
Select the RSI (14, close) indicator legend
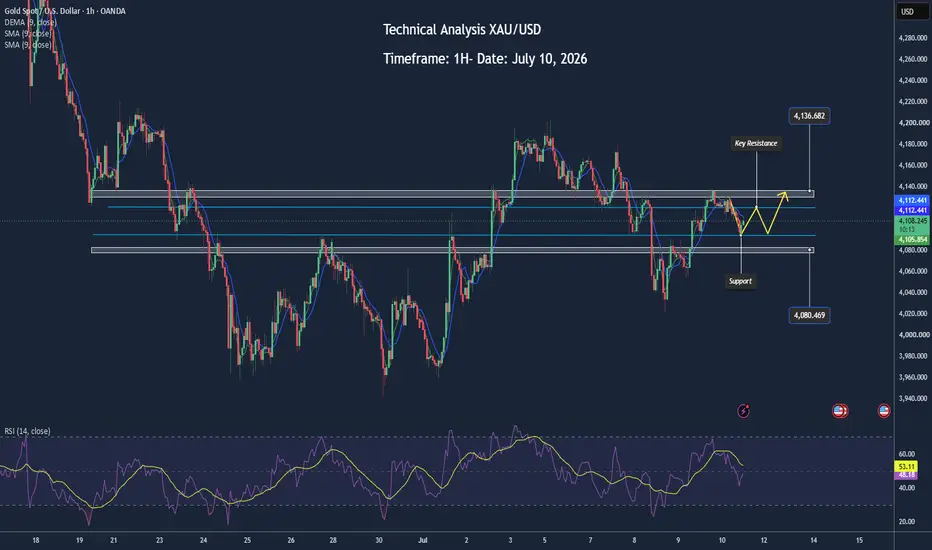(x=27, y=431)
